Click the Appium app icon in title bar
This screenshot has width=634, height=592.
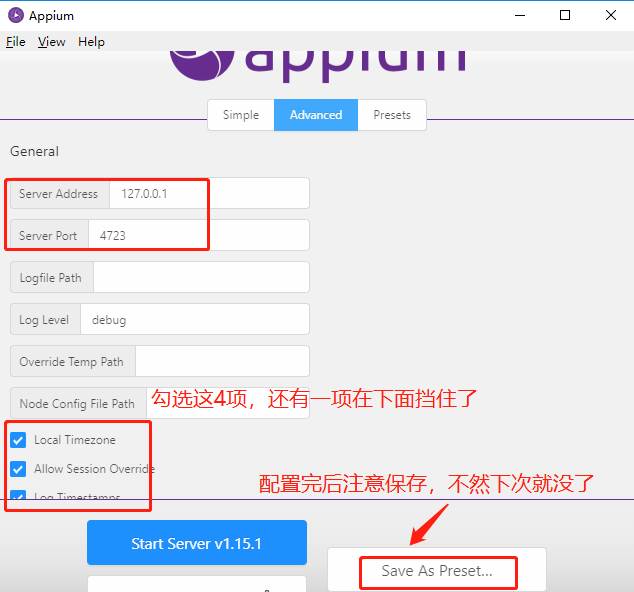(x=16, y=15)
